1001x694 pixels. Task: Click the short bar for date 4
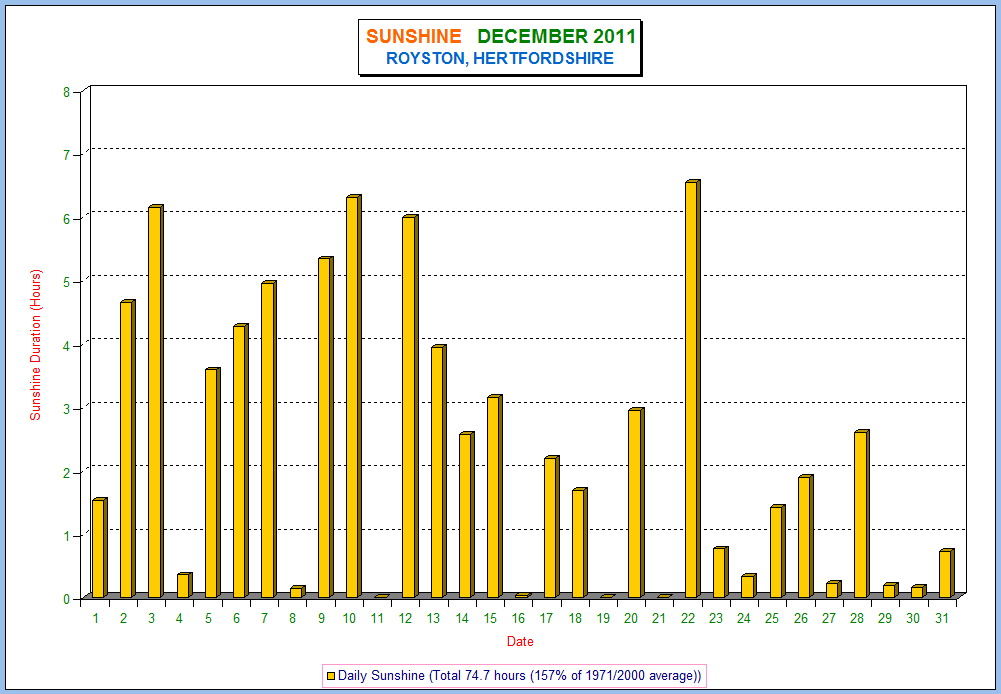pyautogui.click(x=184, y=585)
